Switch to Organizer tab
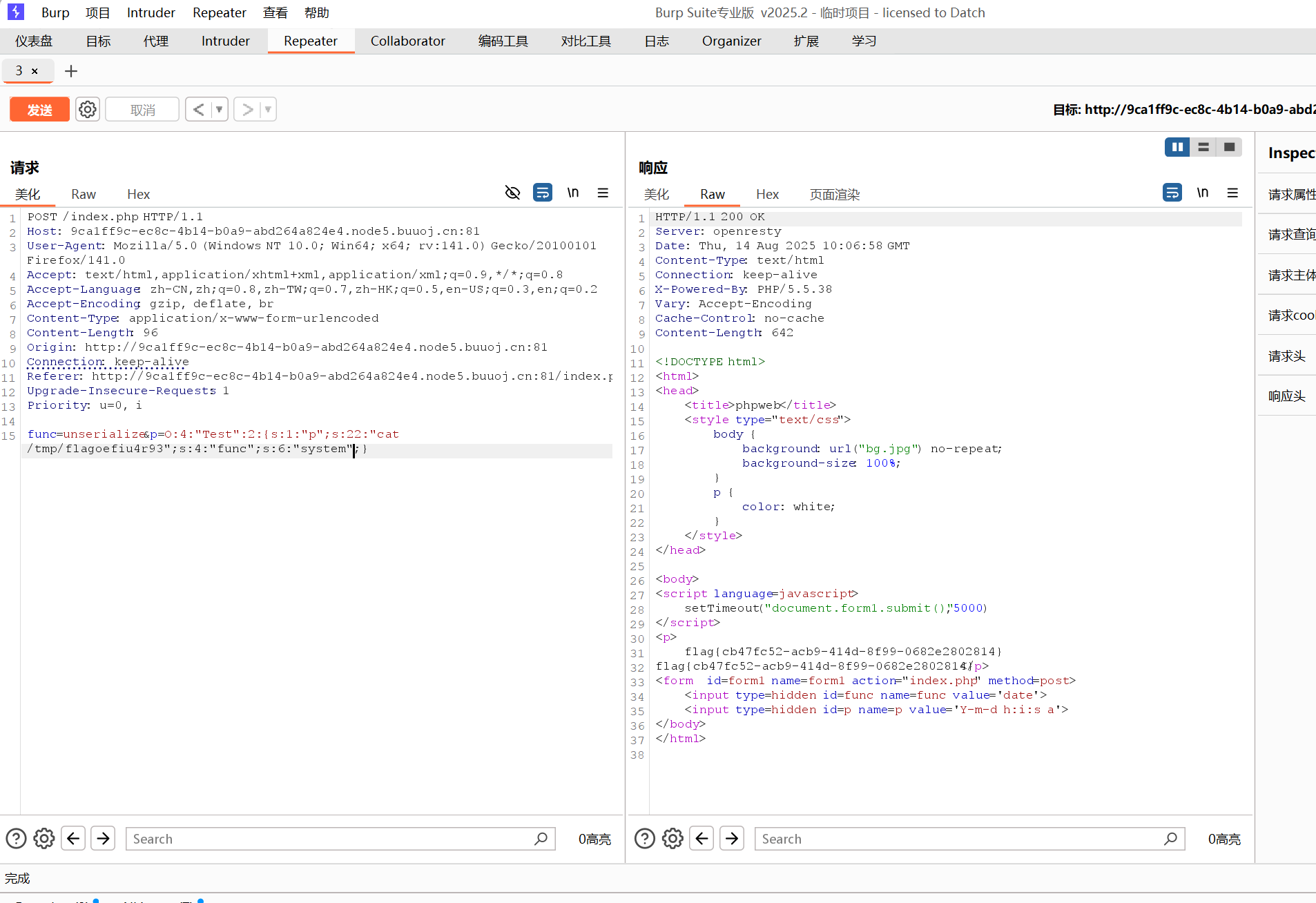1316x903 pixels. pos(732,41)
